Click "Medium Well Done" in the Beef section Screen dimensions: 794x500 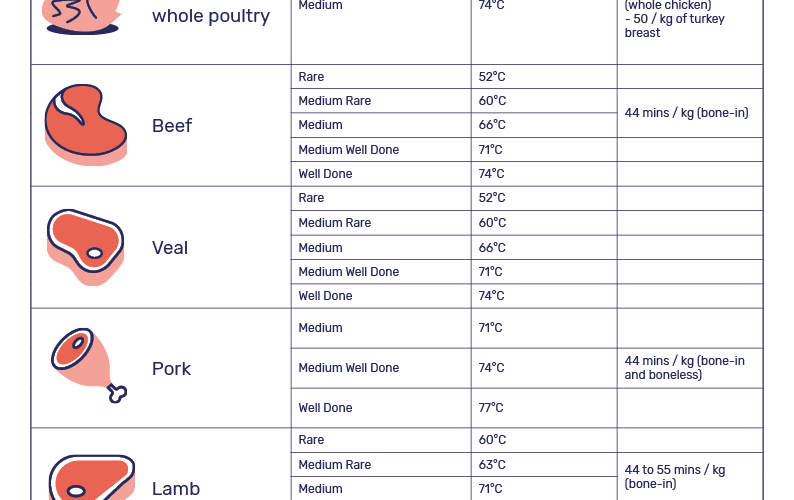348,150
